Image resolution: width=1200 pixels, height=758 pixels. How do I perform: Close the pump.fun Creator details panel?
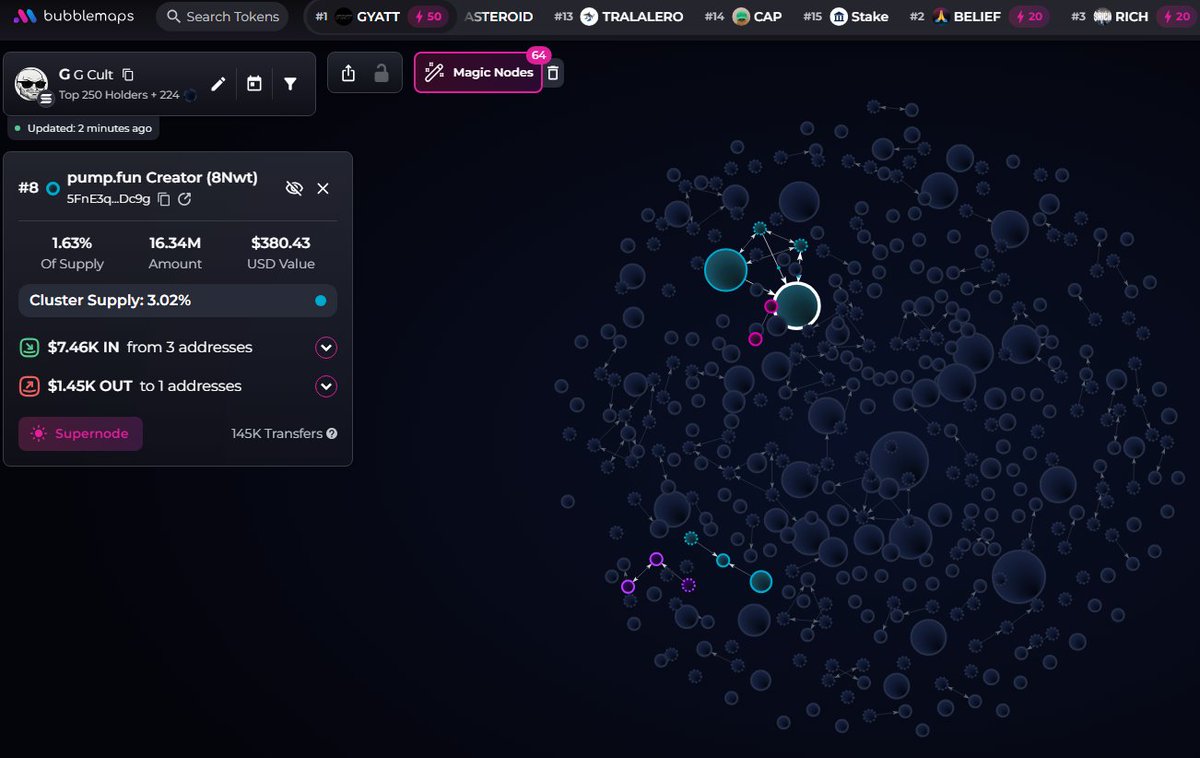pos(323,188)
